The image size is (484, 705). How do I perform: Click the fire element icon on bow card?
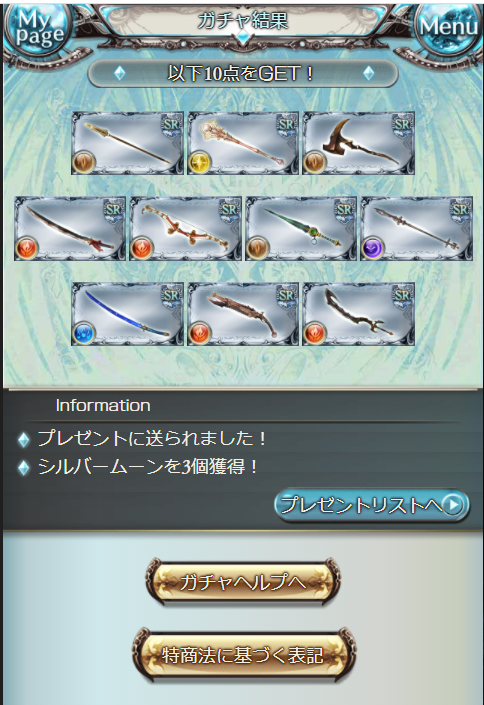[142, 248]
